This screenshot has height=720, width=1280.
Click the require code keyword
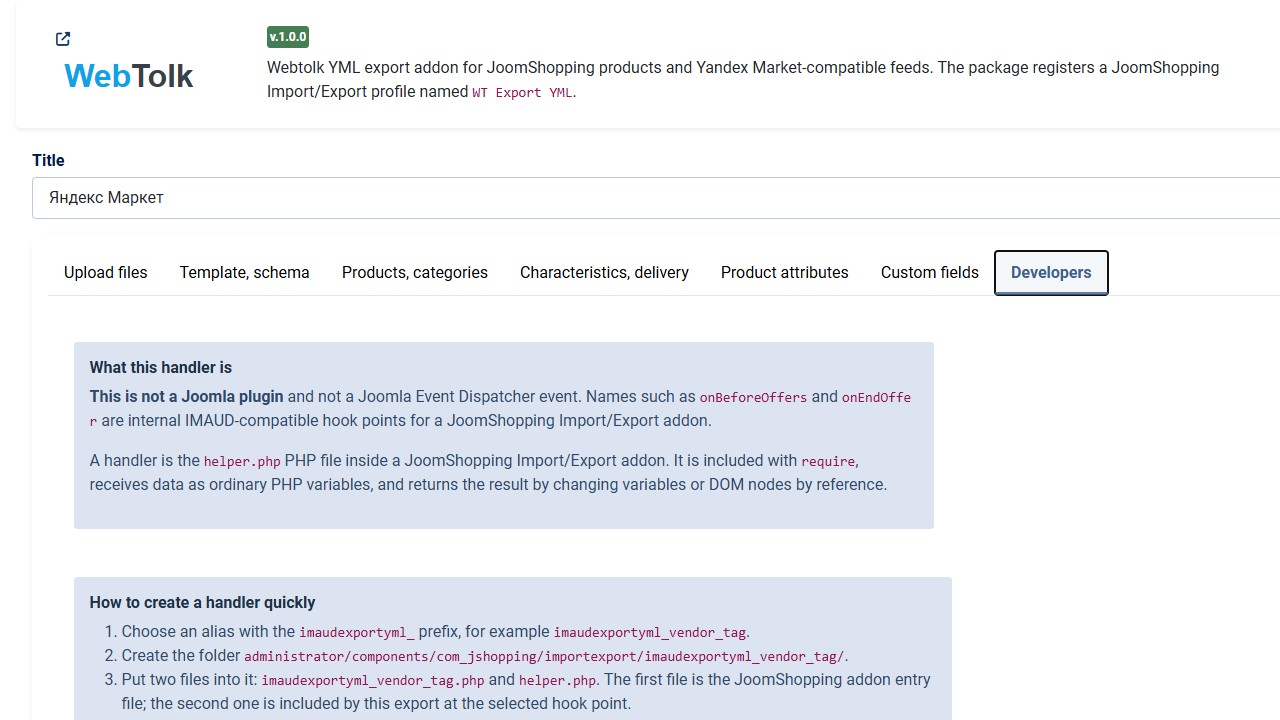point(828,461)
